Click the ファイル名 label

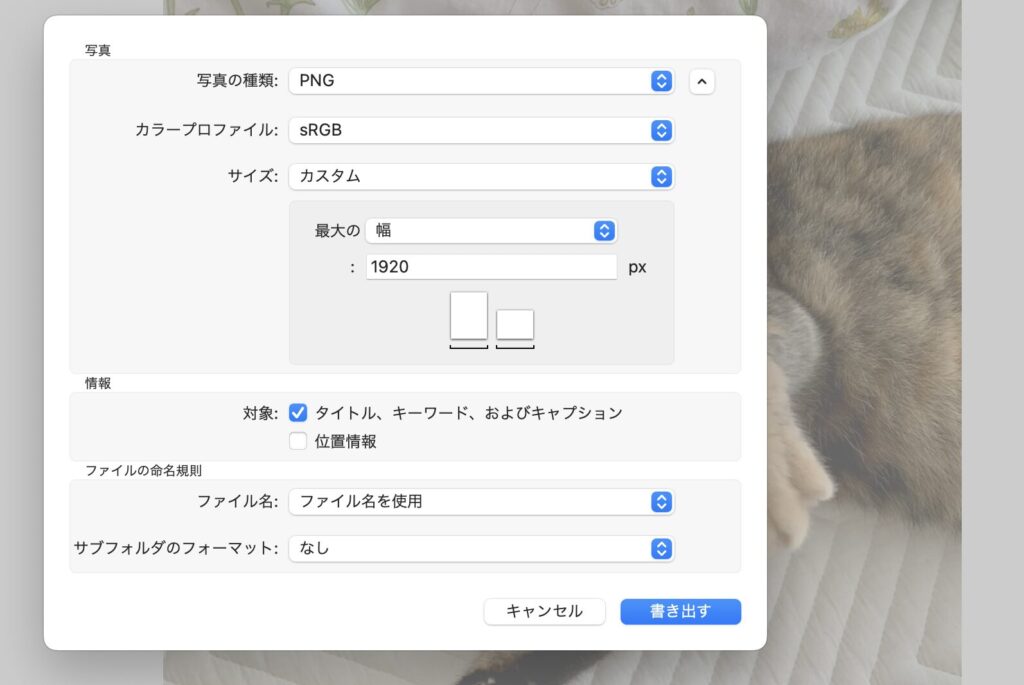tap(238, 501)
